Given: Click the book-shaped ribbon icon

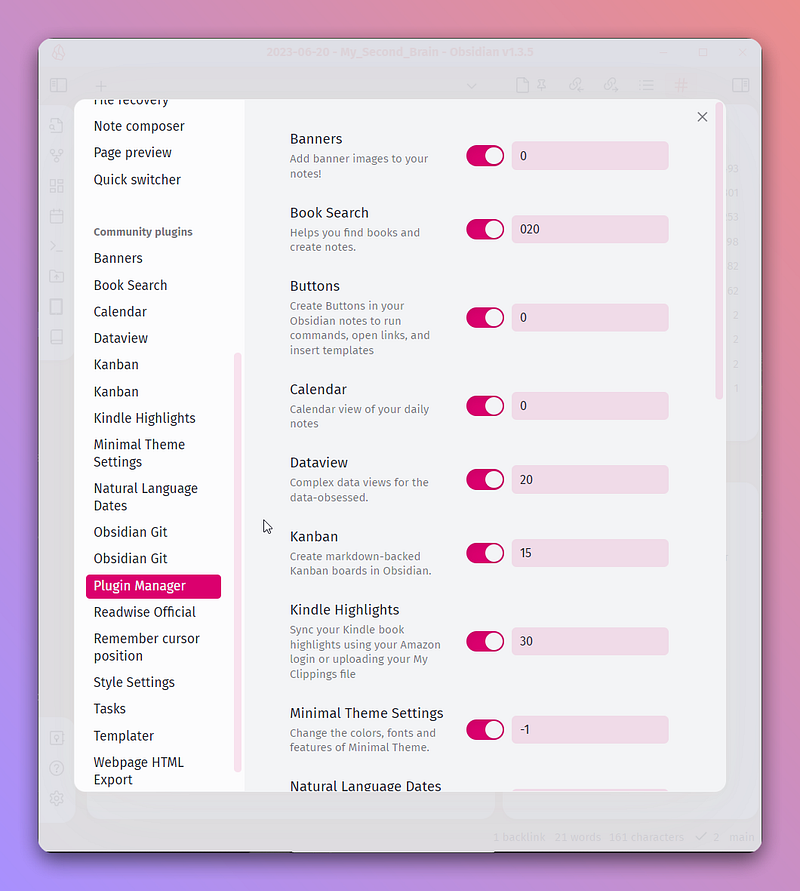Looking at the screenshot, I should click(x=56, y=337).
